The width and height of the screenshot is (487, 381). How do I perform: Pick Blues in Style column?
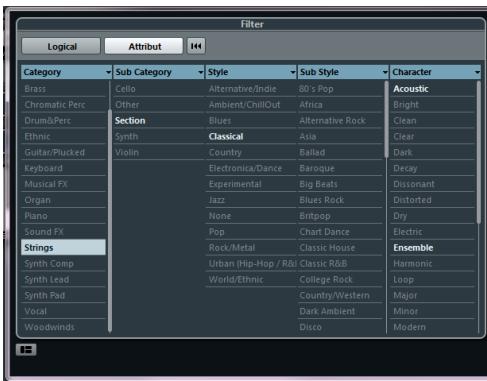[x=251, y=121]
